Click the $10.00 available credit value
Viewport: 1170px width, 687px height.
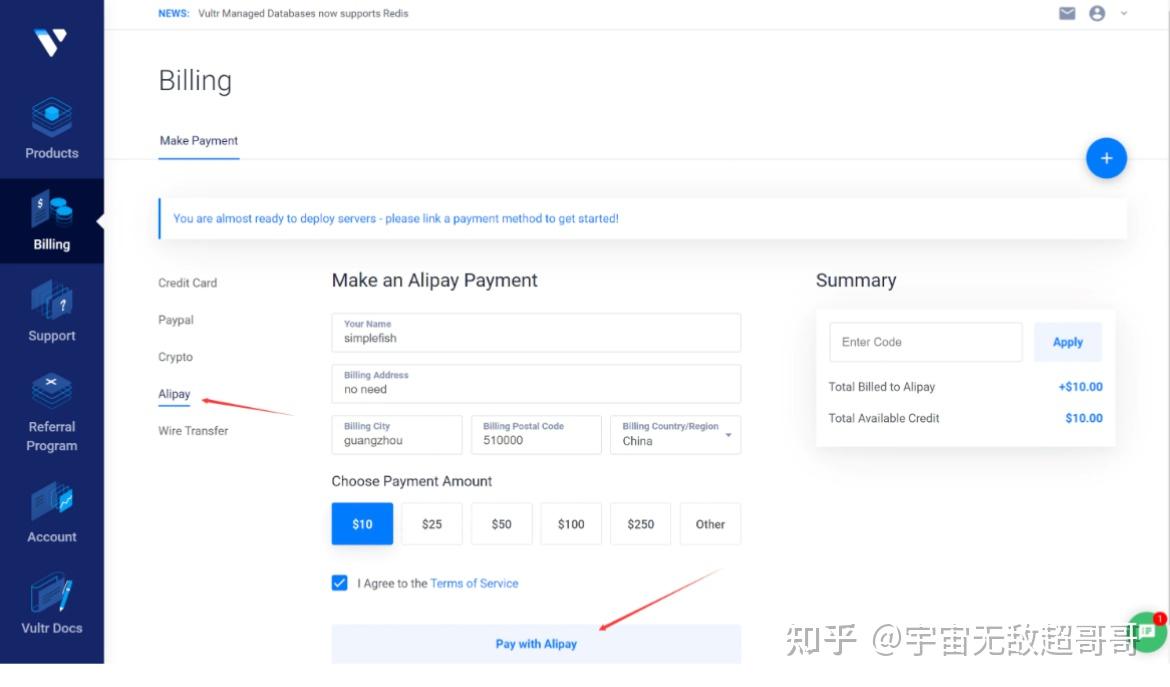tap(1083, 418)
